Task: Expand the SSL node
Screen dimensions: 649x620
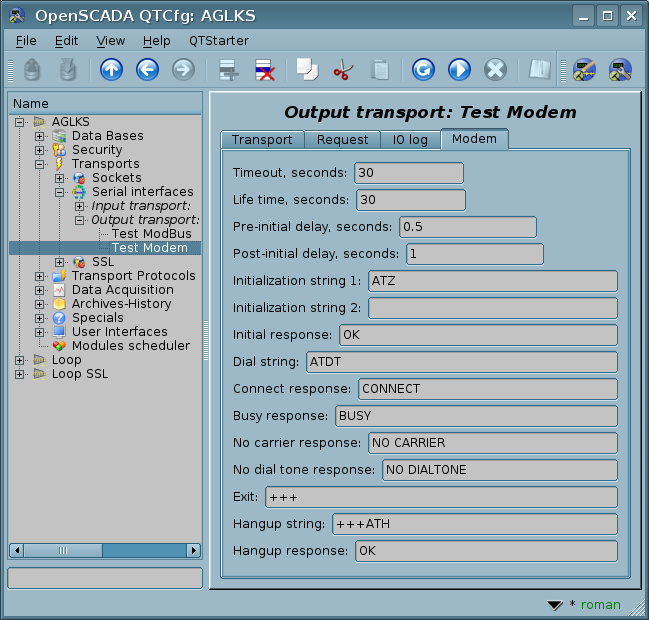Action: pyautogui.click(x=59, y=262)
